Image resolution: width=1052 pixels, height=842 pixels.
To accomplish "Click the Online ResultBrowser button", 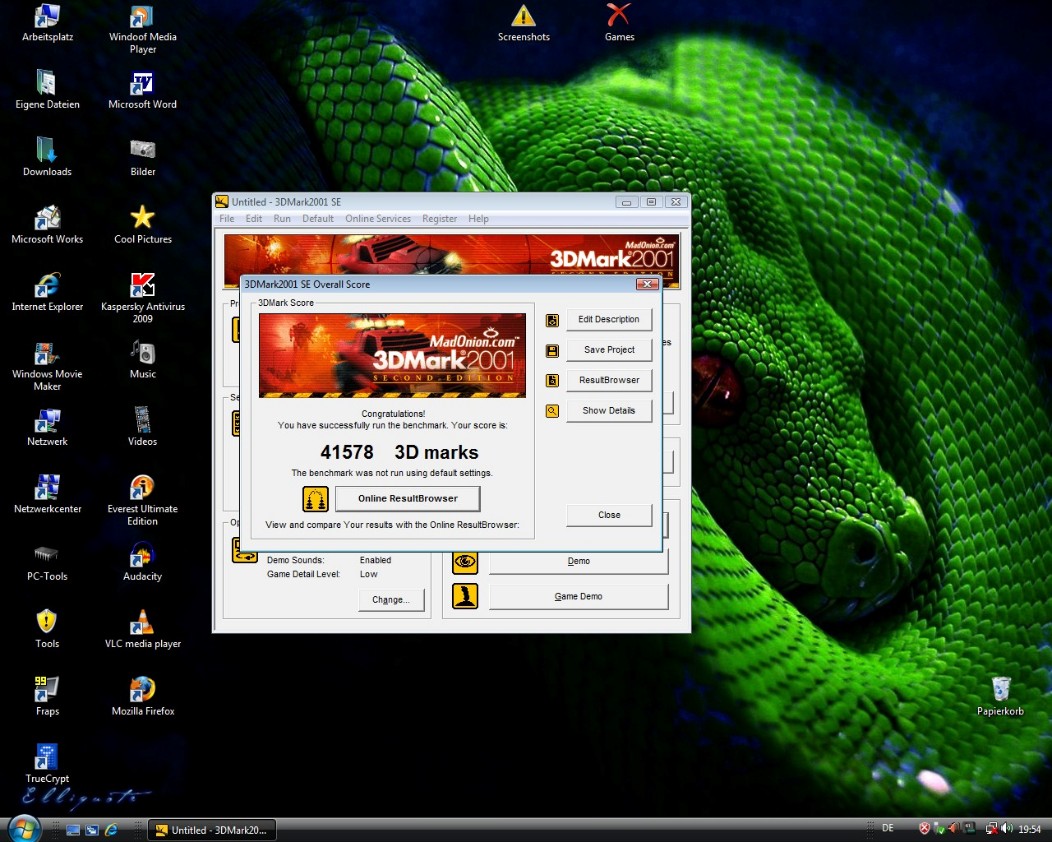I will point(407,498).
